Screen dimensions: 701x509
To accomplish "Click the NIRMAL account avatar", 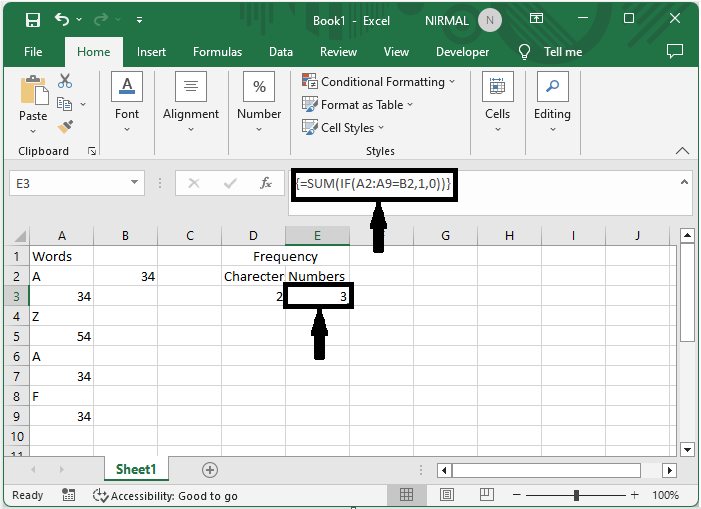I will click(x=490, y=20).
